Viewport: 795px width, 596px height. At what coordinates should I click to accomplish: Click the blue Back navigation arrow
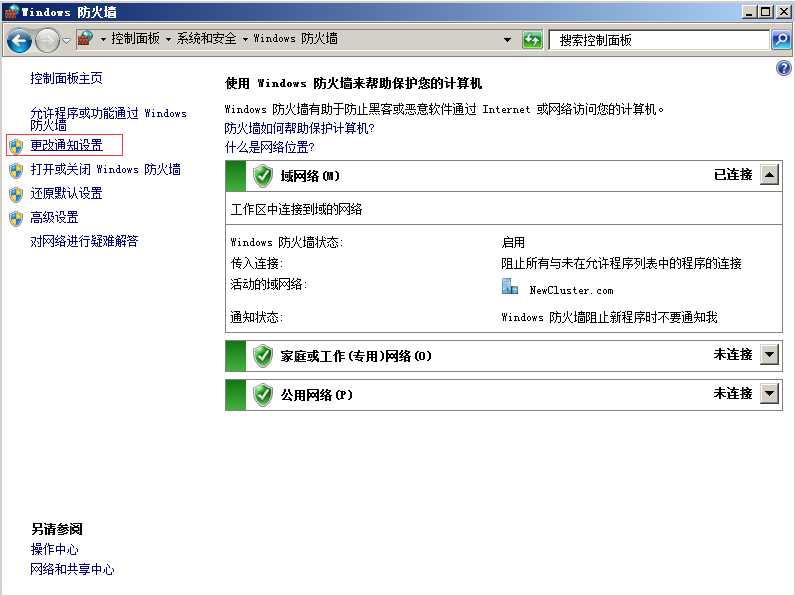(19, 40)
